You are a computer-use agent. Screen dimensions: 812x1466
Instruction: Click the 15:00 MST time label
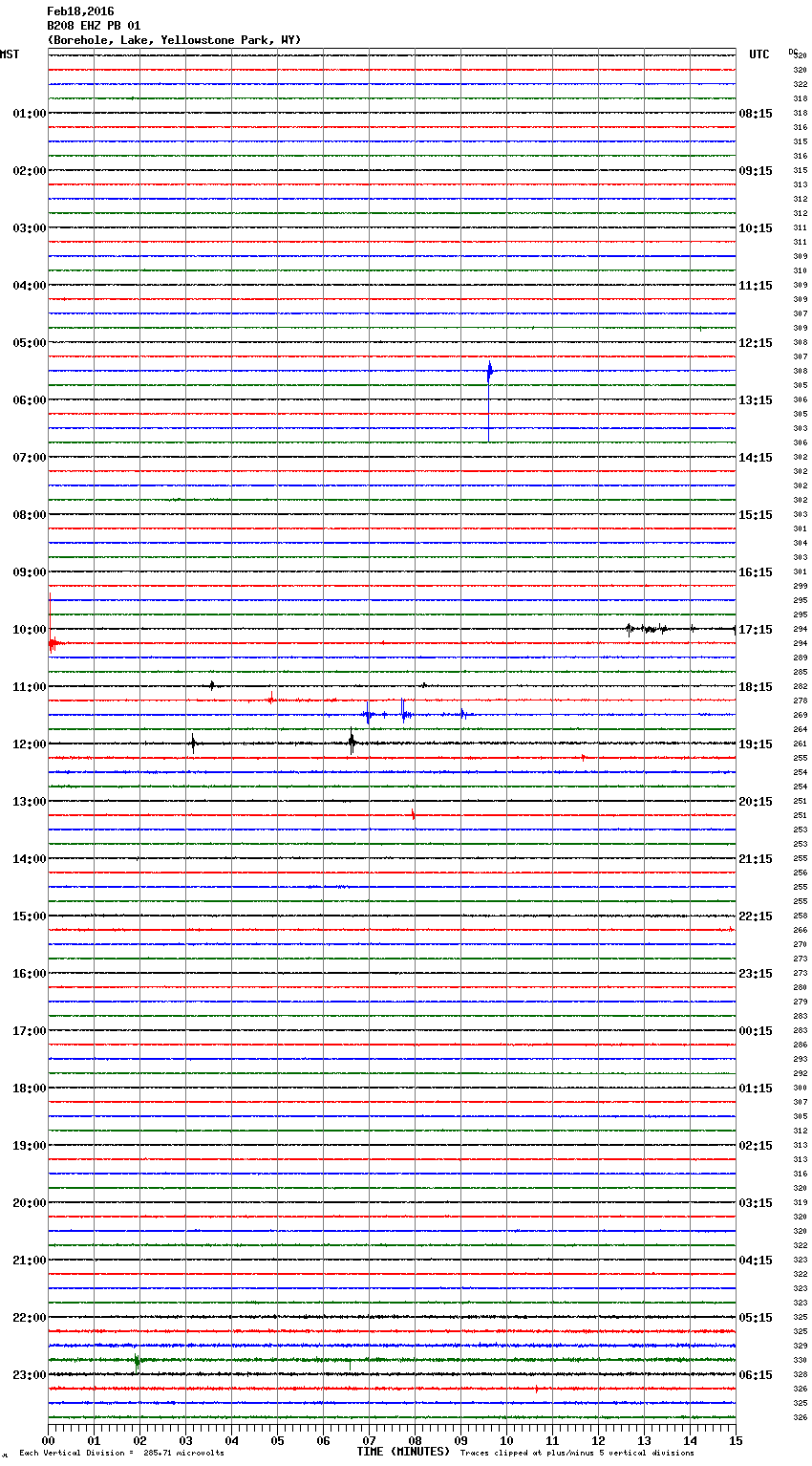coord(30,916)
